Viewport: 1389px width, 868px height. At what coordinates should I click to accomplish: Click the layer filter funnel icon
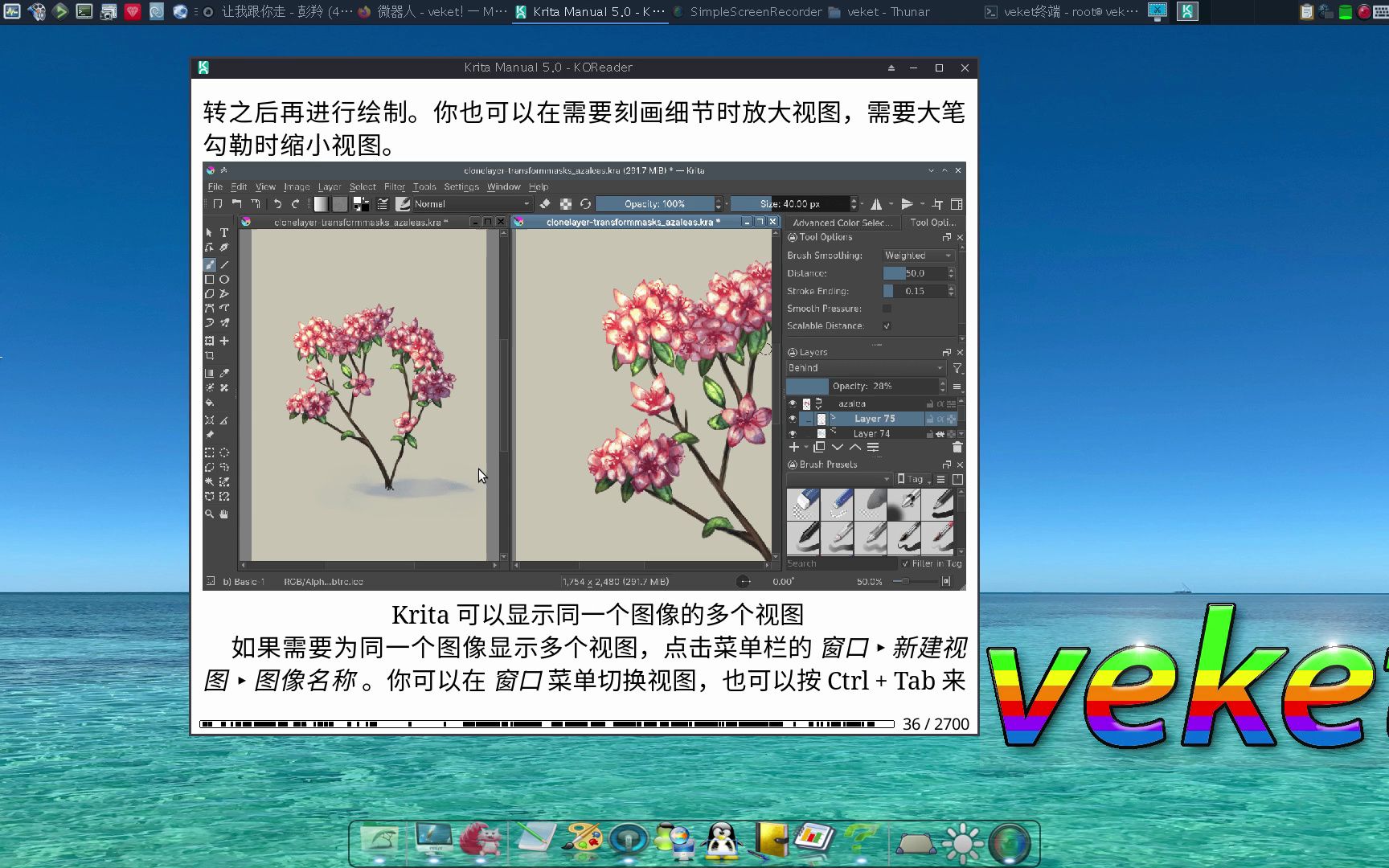point(957,368)
